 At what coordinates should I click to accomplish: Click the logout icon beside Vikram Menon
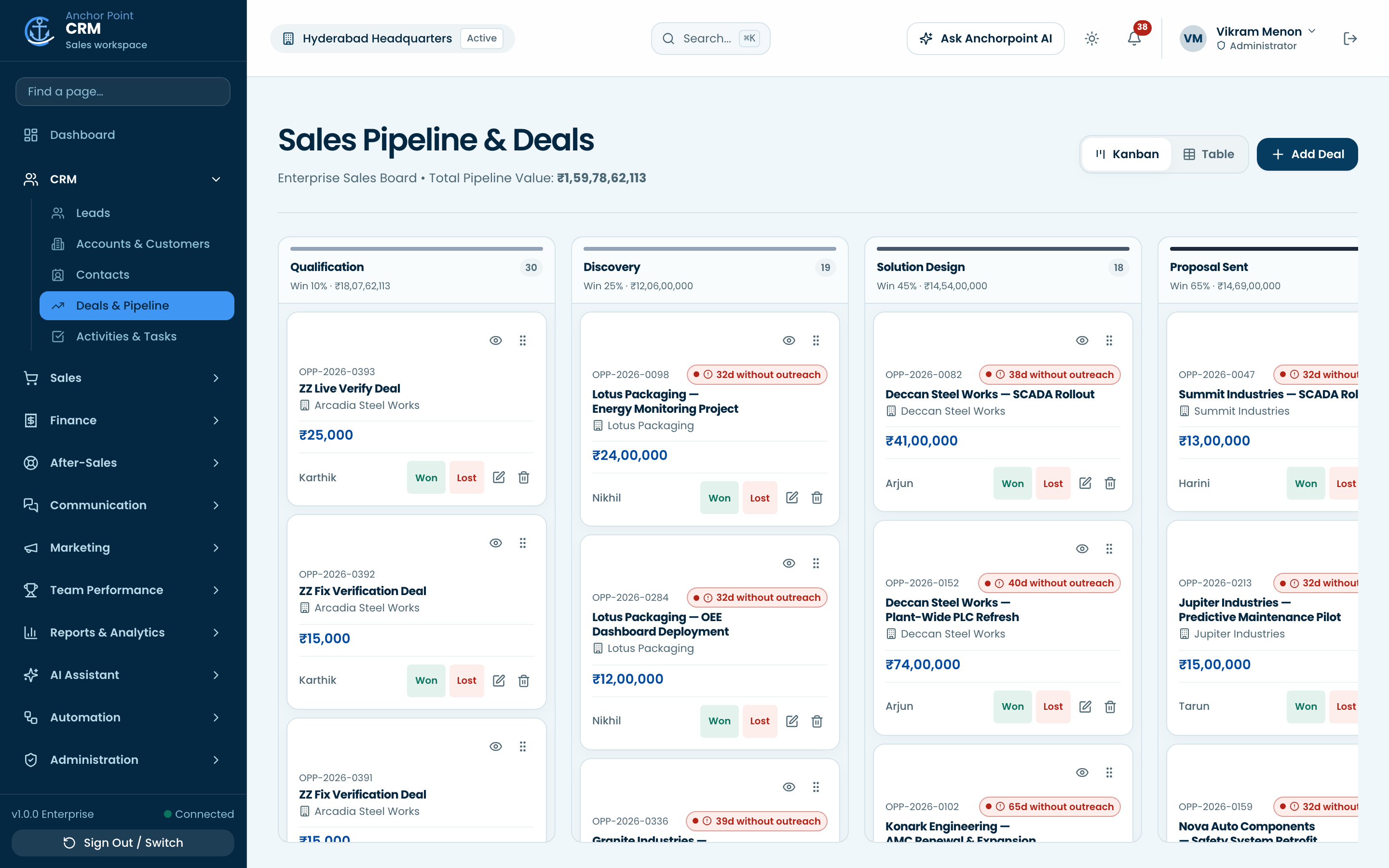coord(1350,39)
